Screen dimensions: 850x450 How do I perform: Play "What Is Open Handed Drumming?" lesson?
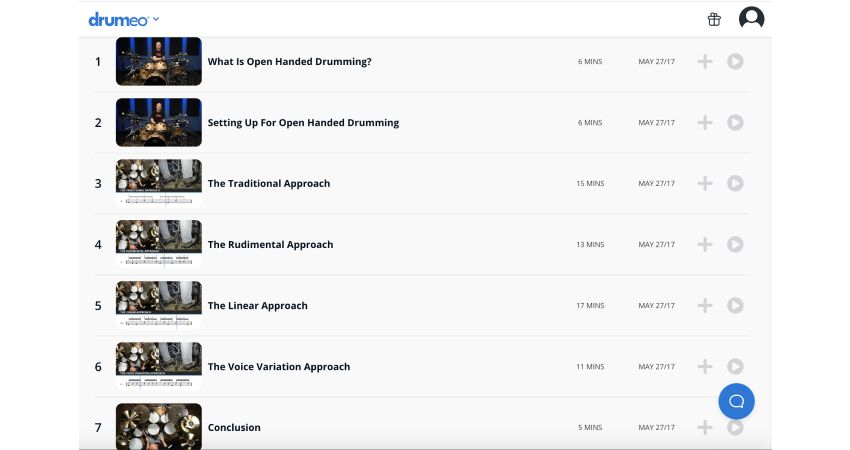pyautogui.click(x=735, y=62)
